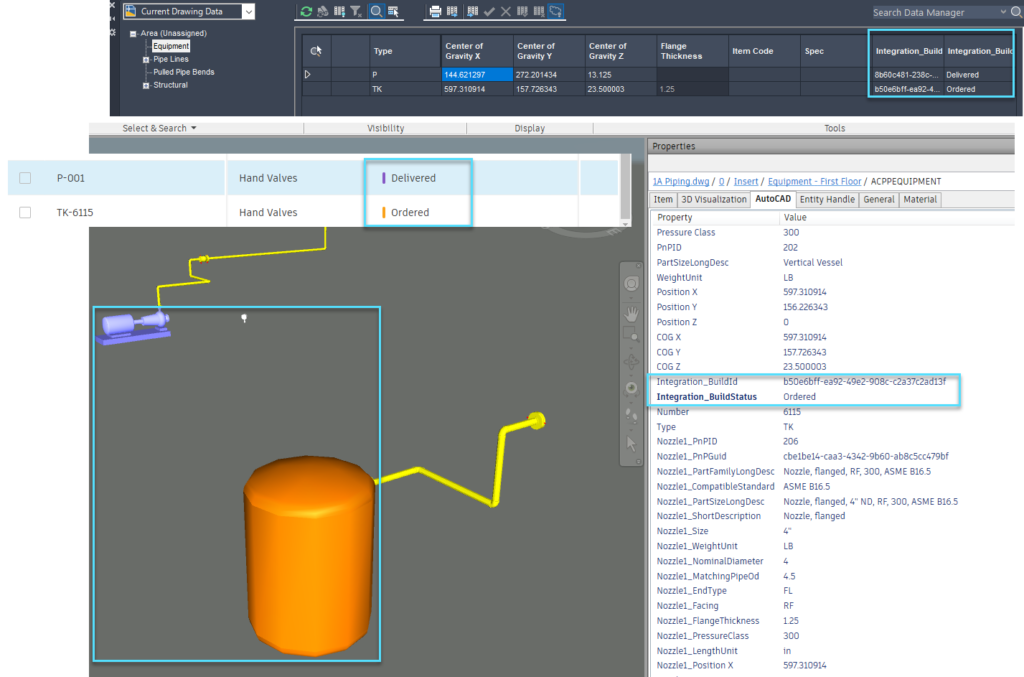Open the Current Drawing Data dropdown
Viewport: 1024px width, 677px height.
248,12
